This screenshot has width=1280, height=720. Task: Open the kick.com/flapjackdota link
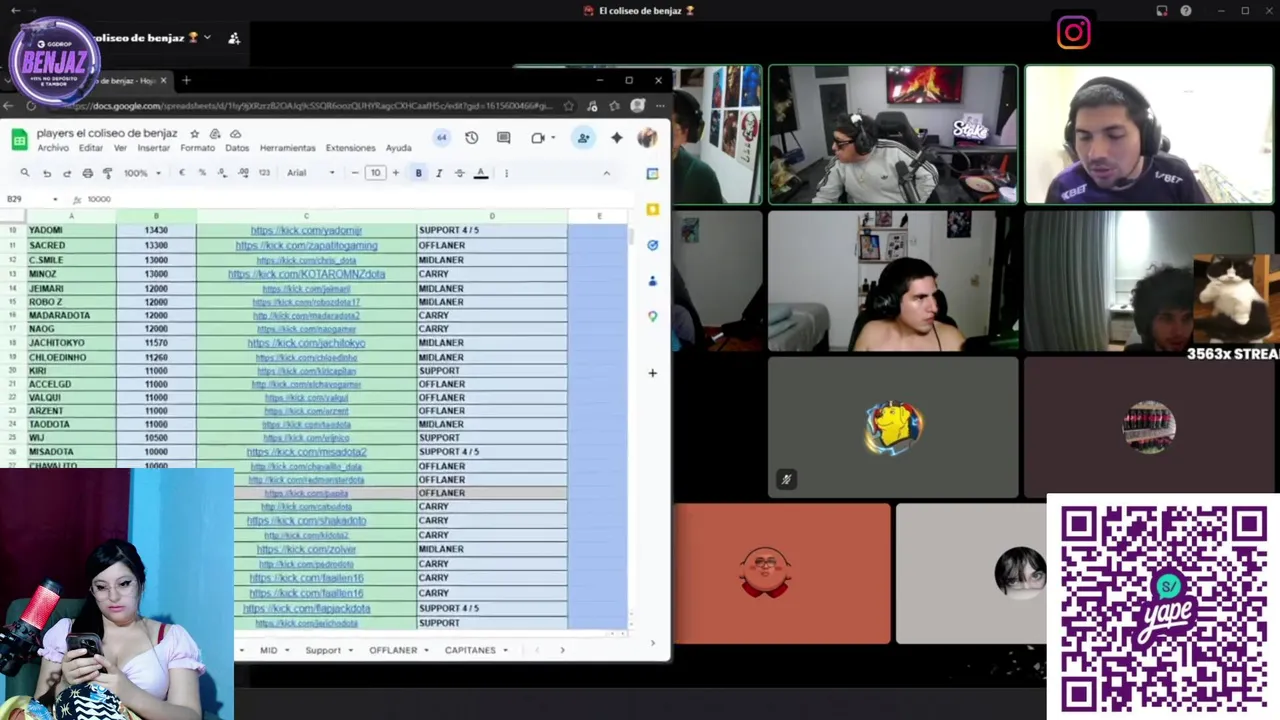point(306,608)
